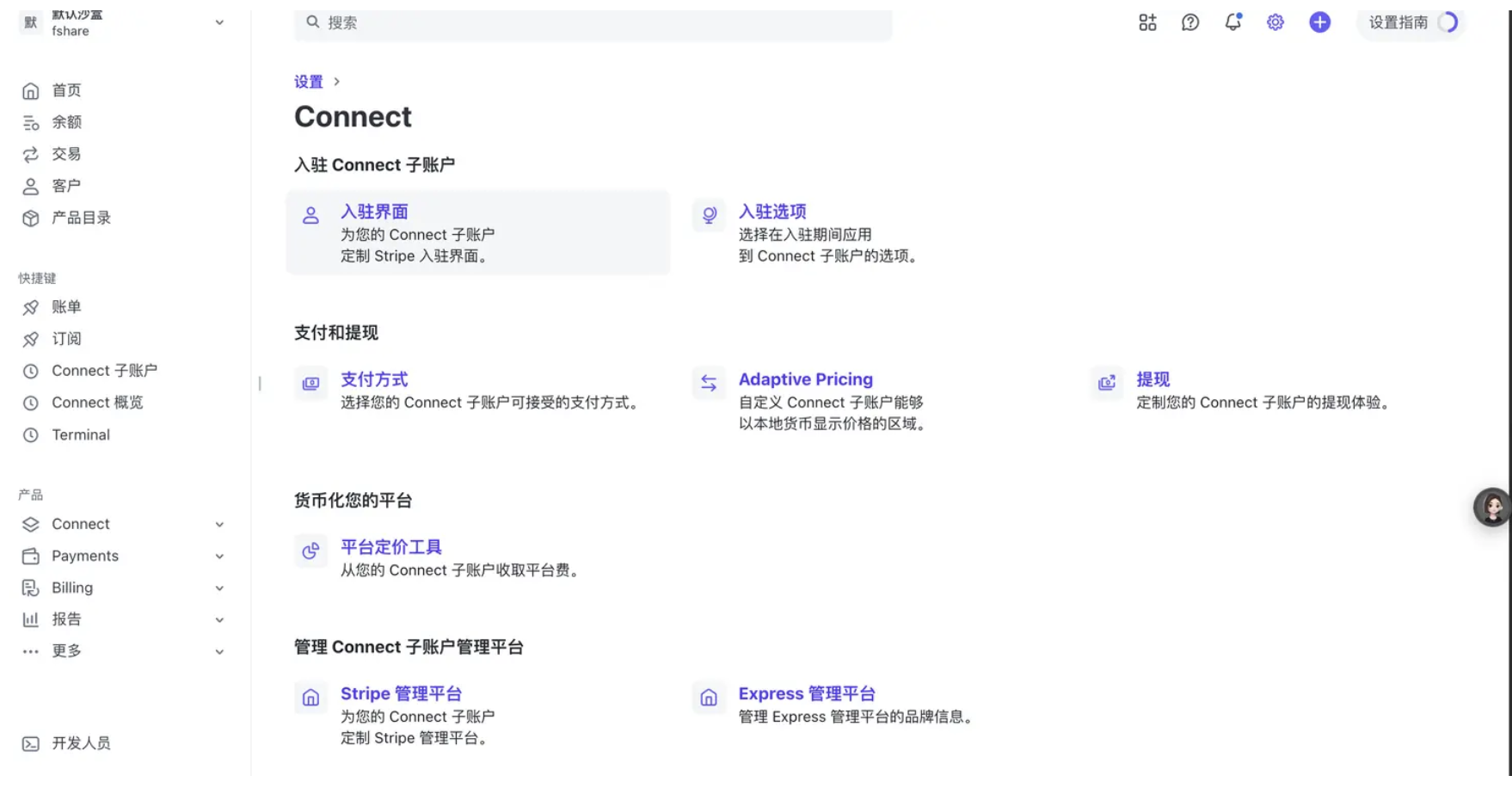
Task: Open the Adaptive Pricing link
Action: [805, 379]
